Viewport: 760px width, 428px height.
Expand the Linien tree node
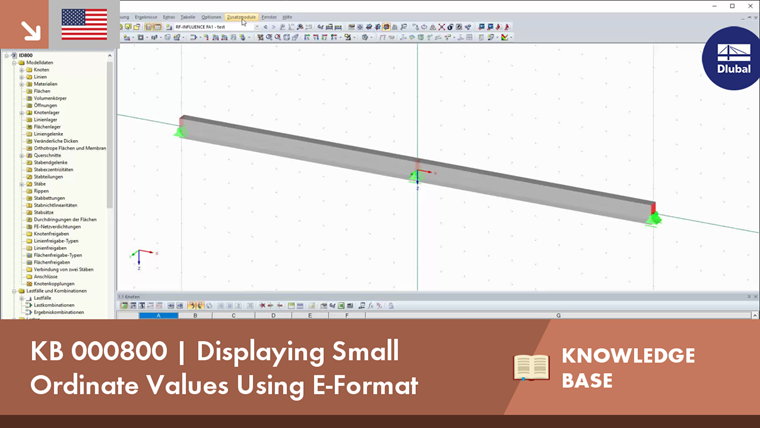pos(22,77)
